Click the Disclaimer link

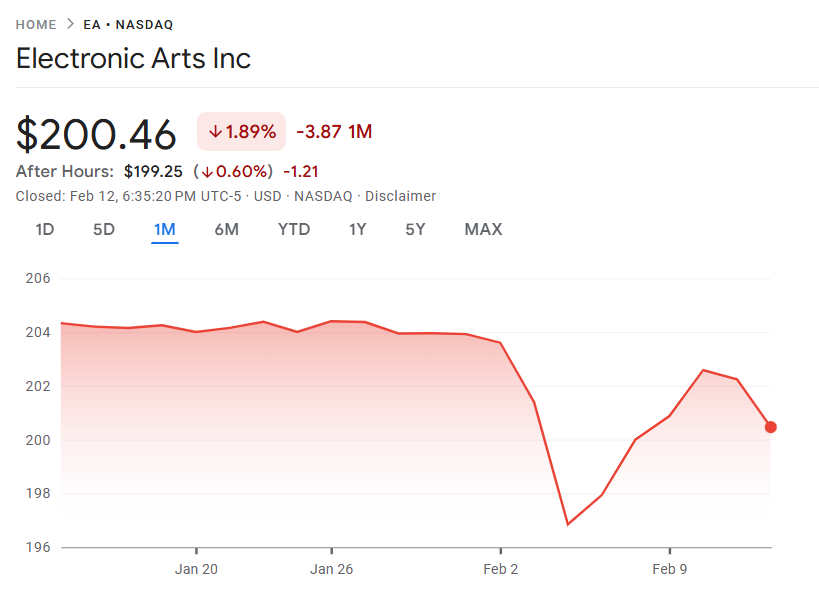[x=400, y=196]
